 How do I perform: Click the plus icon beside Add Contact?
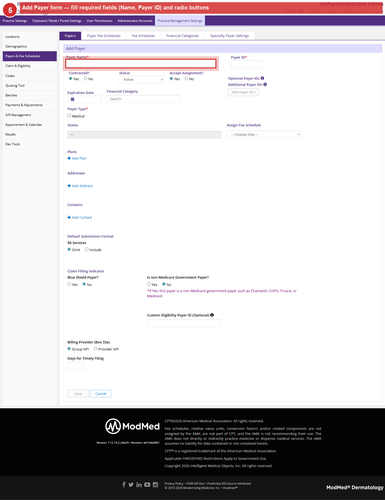click(69, 217)
